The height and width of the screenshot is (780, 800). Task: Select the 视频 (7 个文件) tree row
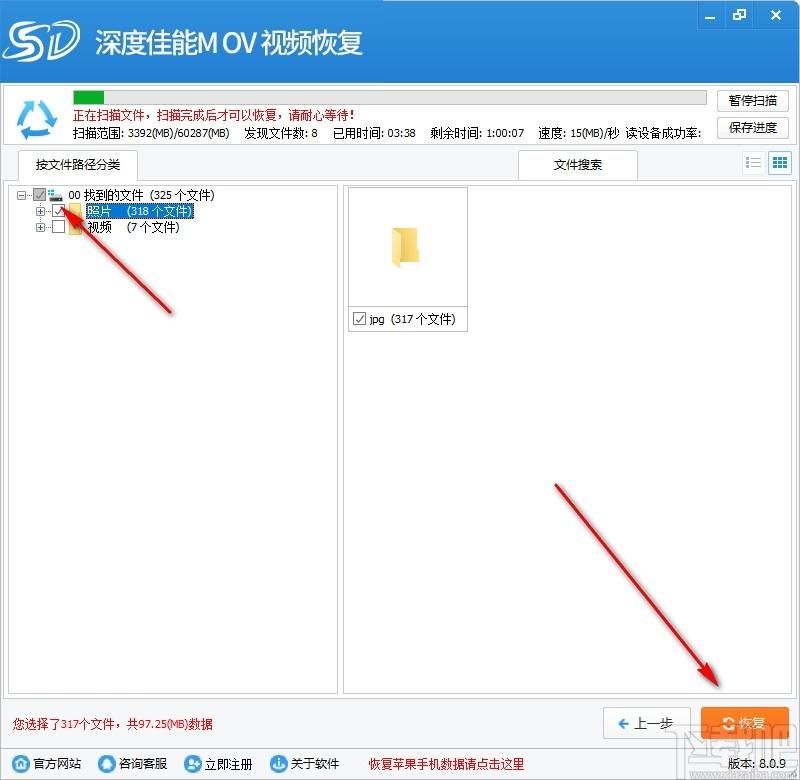point(133,227)
